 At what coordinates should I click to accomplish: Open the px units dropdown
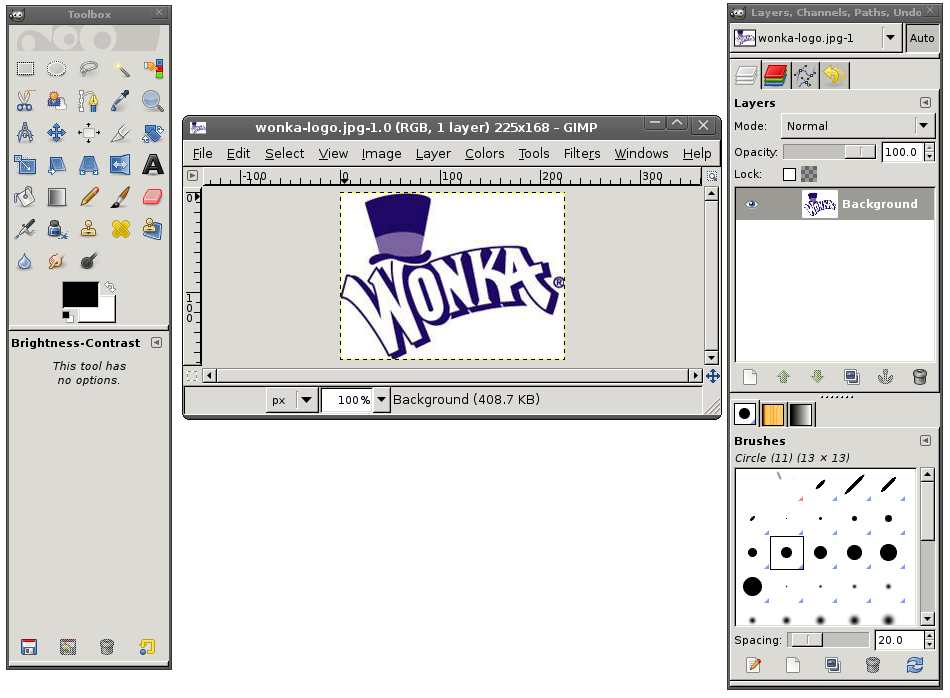coord(292,400)
